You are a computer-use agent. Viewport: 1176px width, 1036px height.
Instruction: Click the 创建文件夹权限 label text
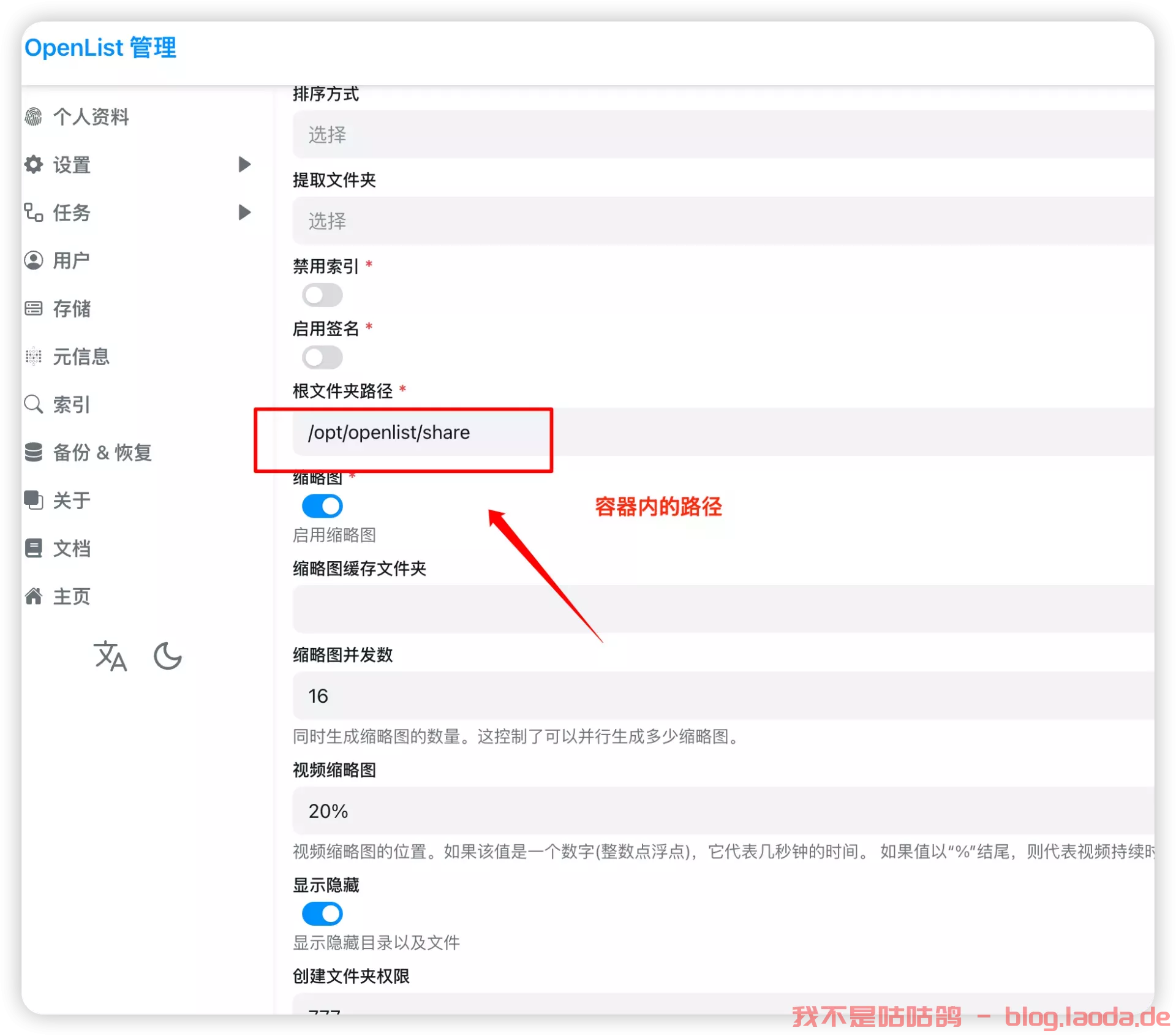point(351,975)
